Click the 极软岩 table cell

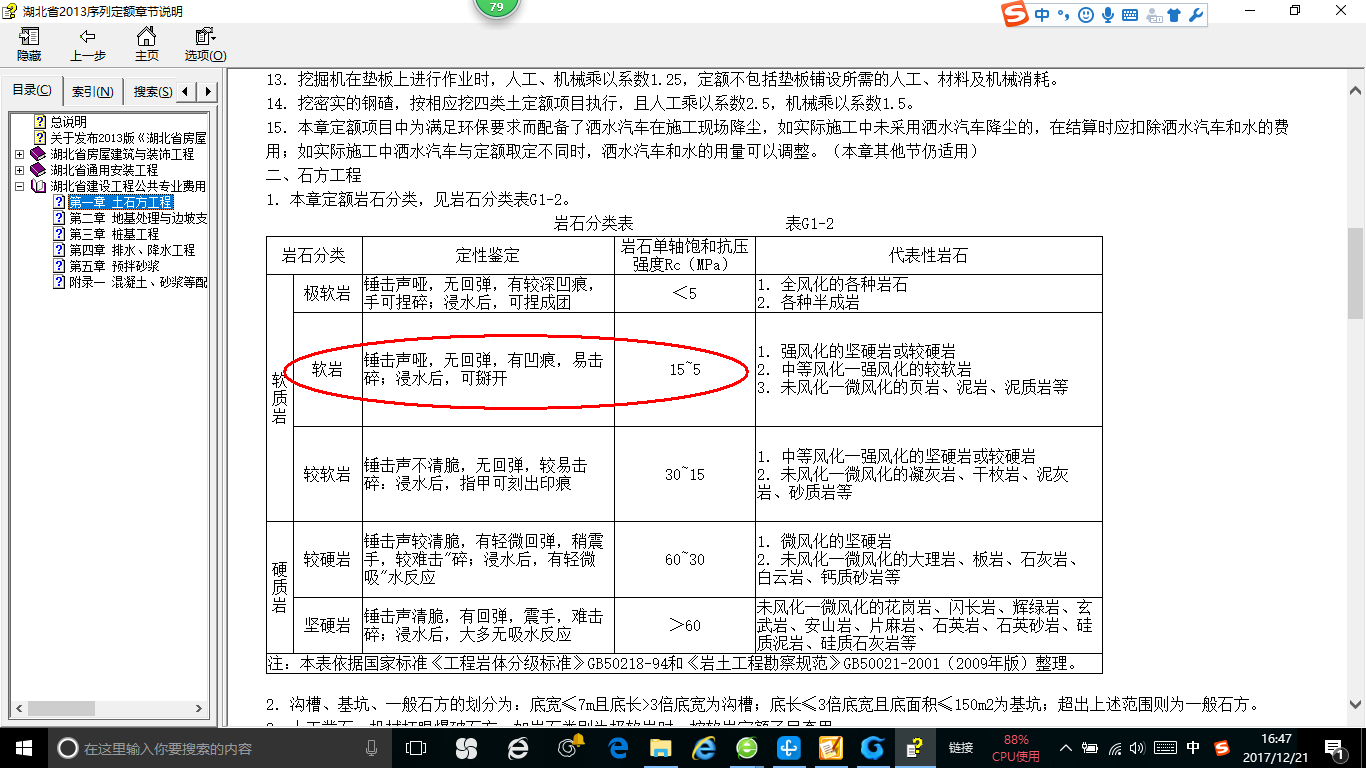click(328, 293)
